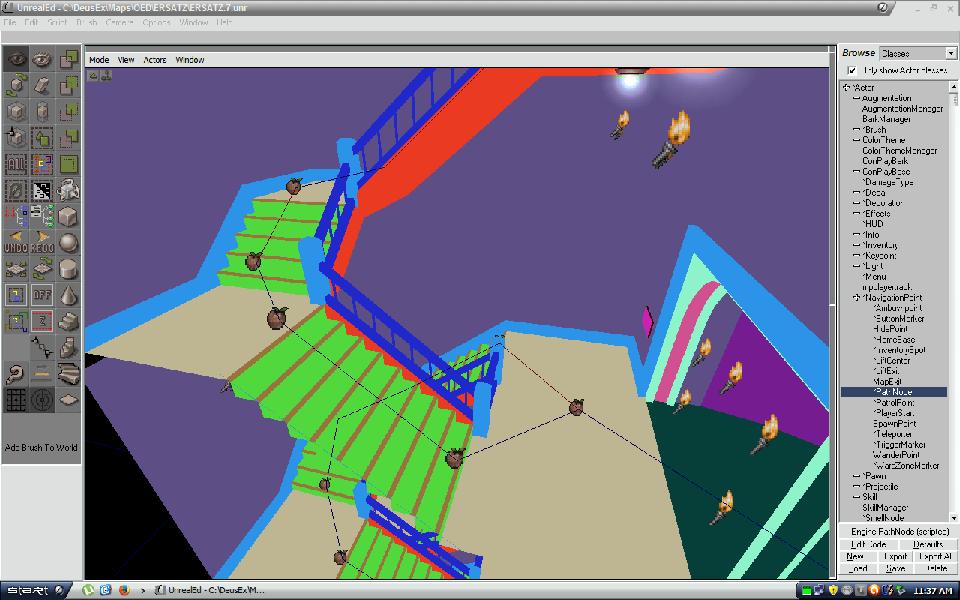Select the Brush Sheer tool
960x600 pixels.
point(42,85)
